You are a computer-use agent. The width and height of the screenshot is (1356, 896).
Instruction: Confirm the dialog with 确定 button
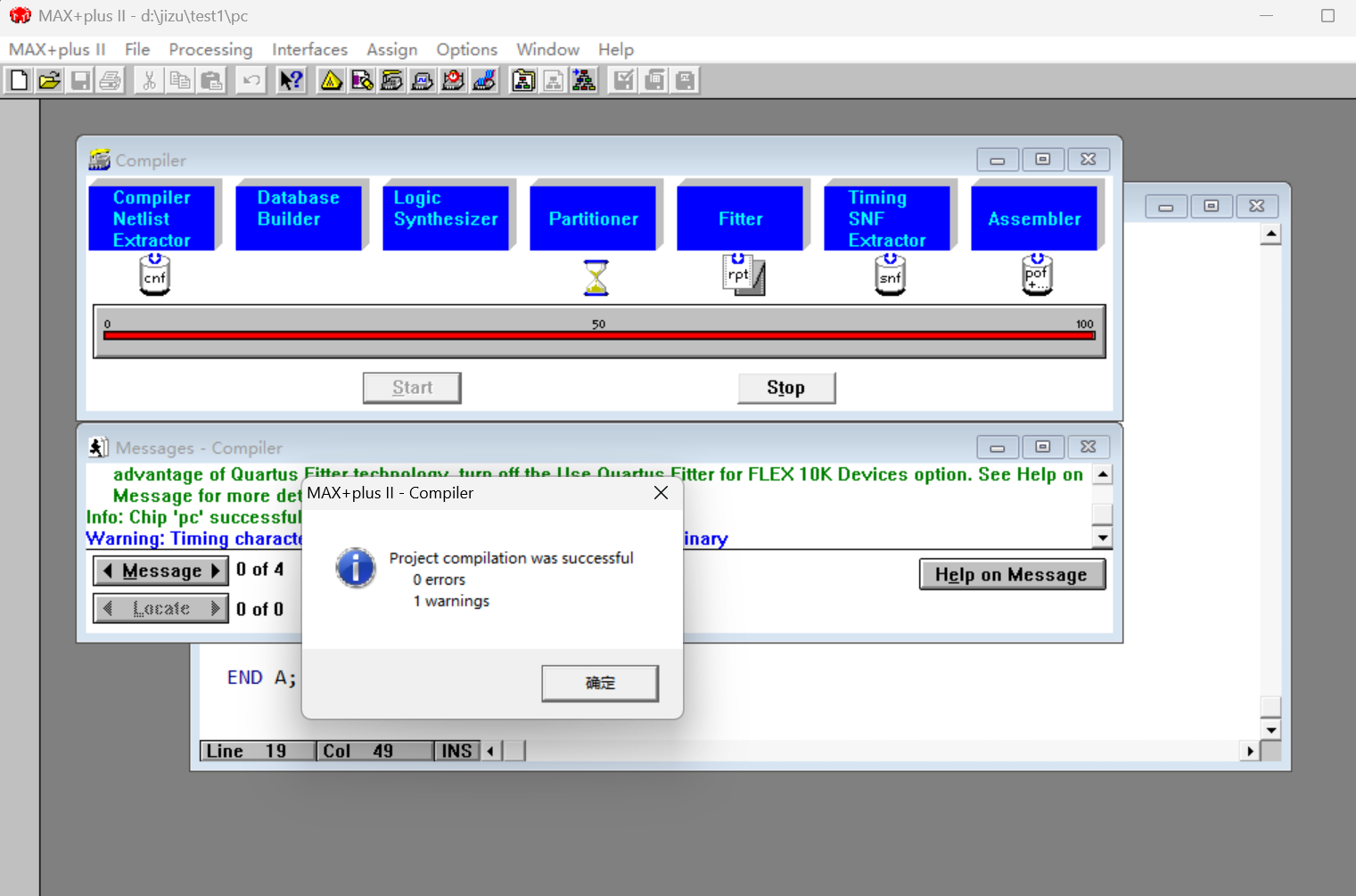pos(600,683)
